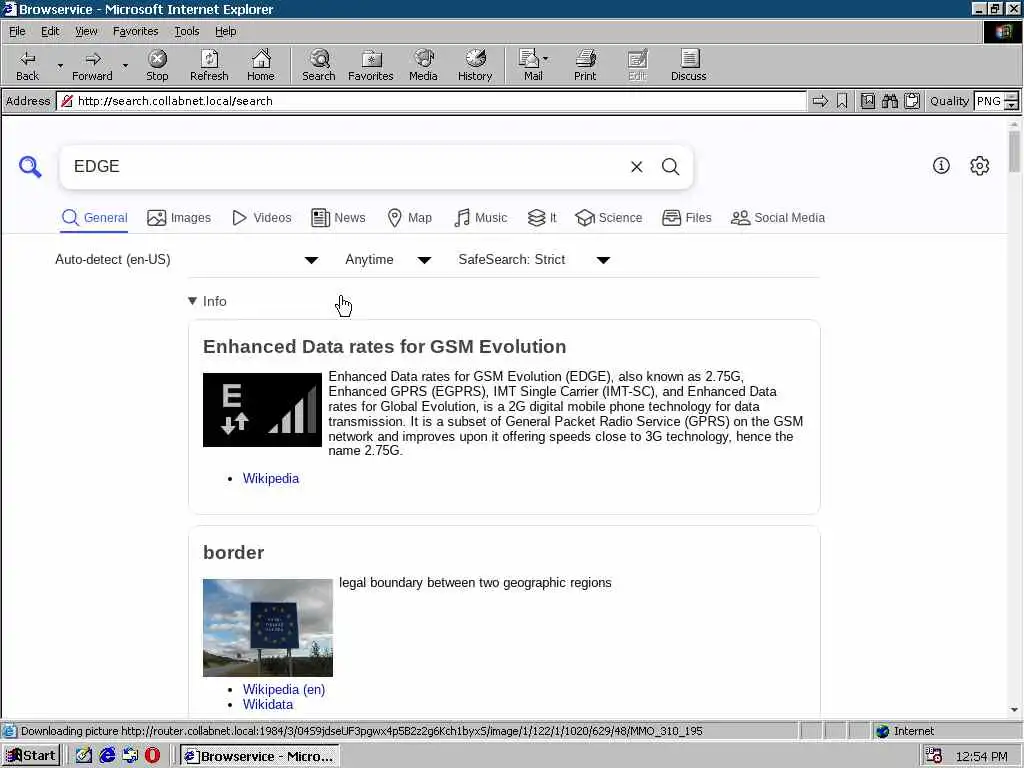The image size is (1024, 768).
Task: Collapse the Info section
Action: tap(207, 301)
